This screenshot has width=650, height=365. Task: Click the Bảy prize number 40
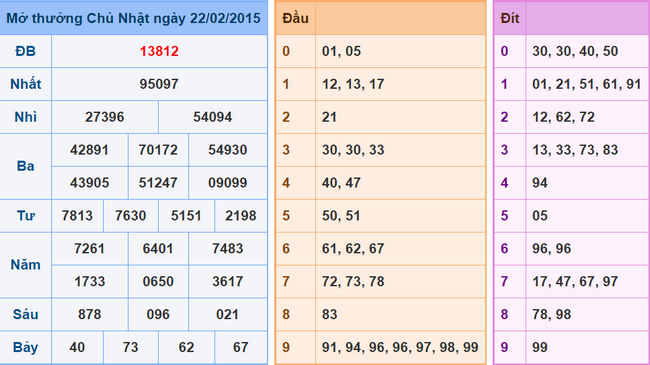(77, 347)
